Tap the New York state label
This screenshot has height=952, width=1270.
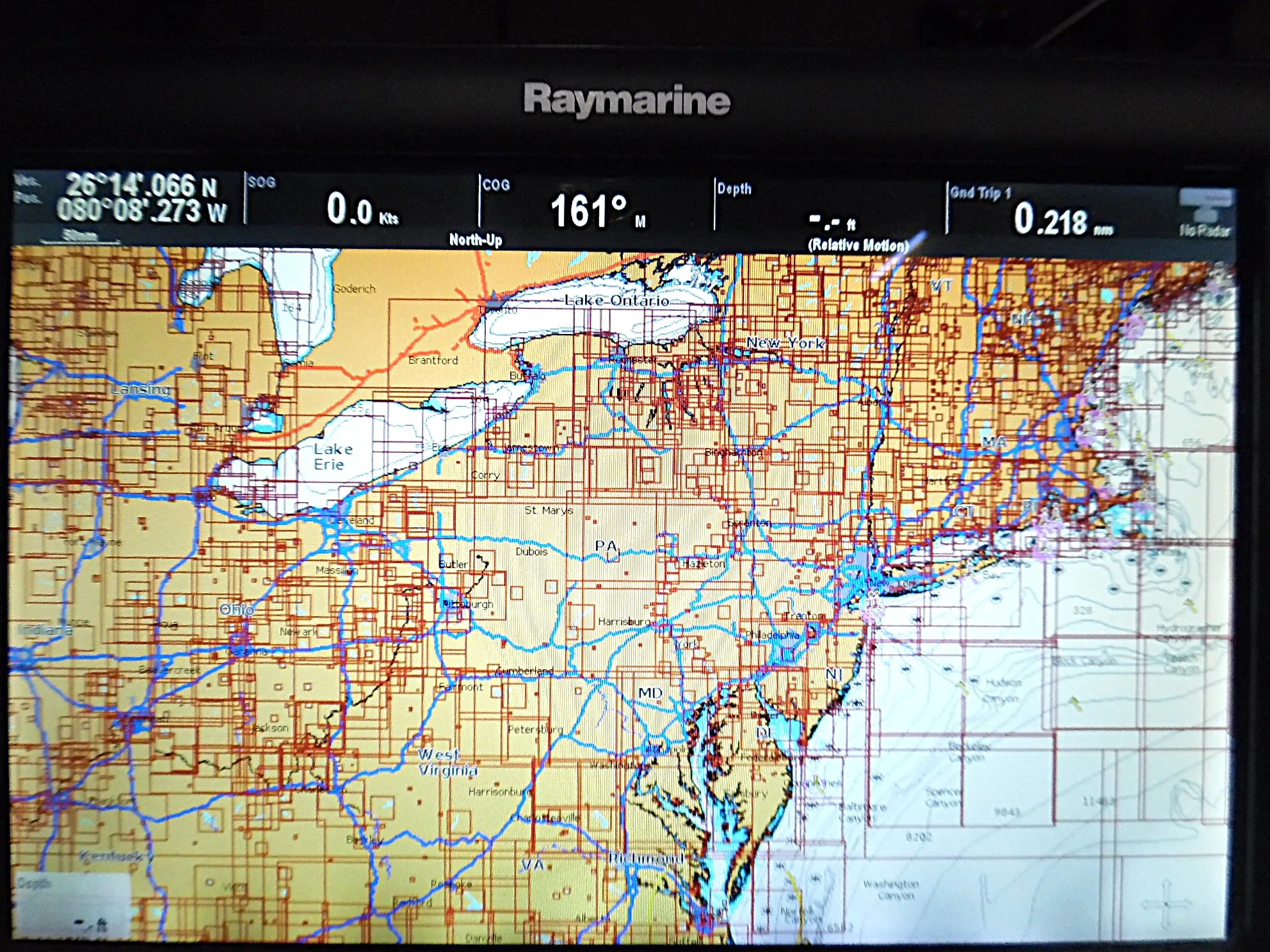(x=785, y=343)
